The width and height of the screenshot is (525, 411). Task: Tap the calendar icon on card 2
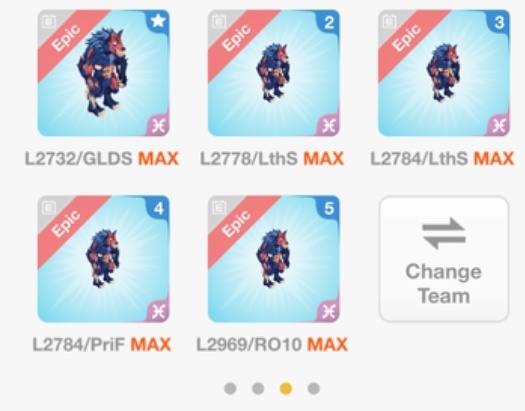[219, 22]
